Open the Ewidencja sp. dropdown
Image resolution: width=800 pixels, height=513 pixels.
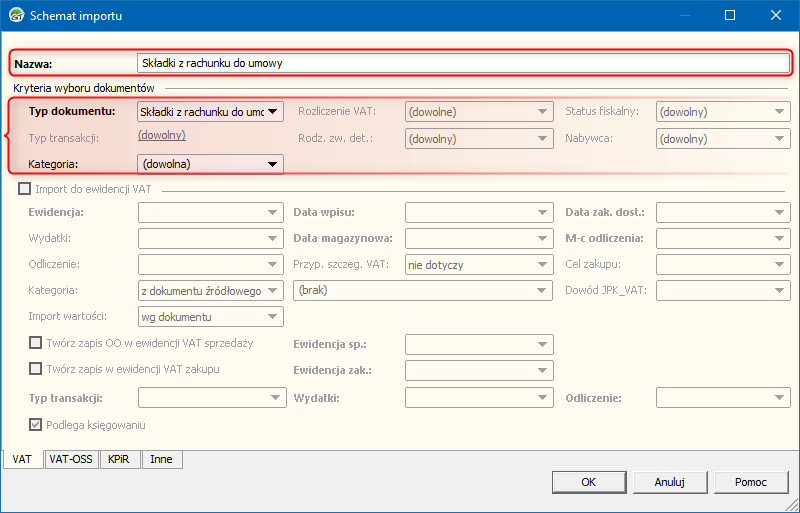click(479, 345)
